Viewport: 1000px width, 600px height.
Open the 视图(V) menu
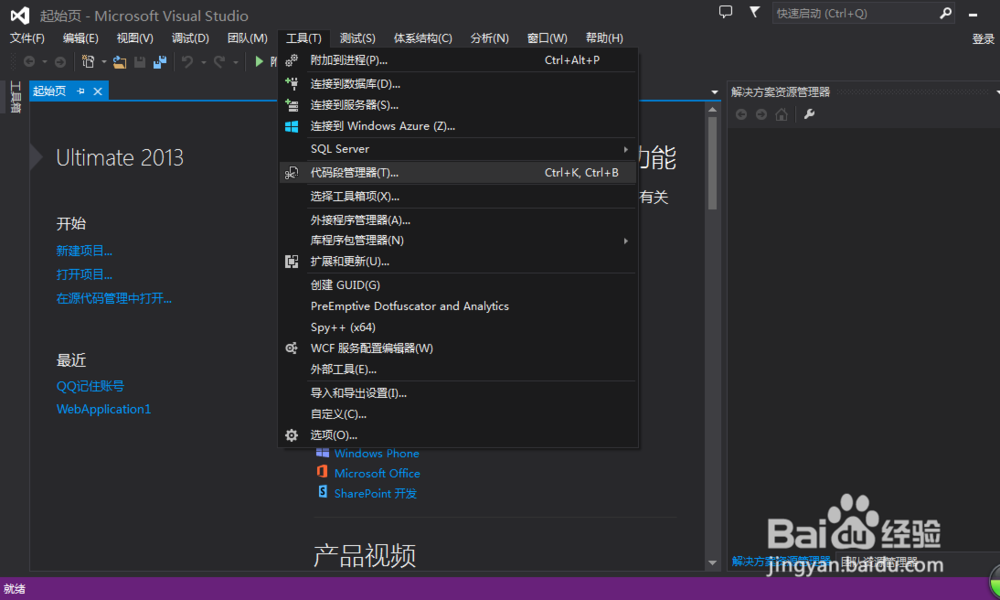[135, 38]
